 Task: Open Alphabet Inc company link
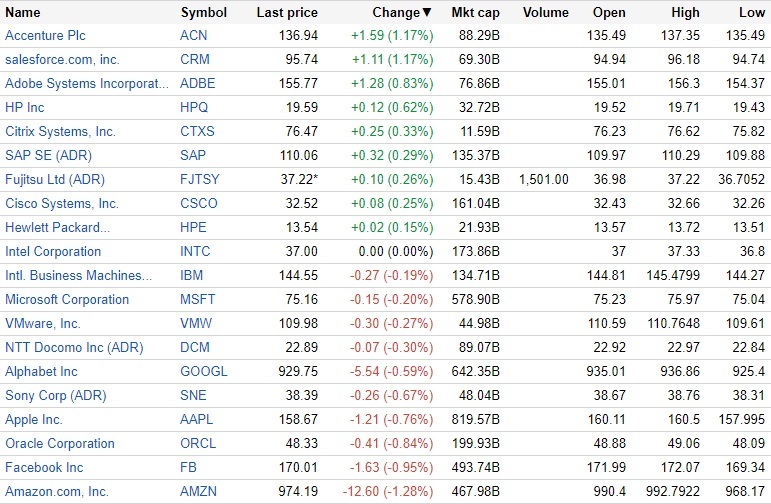click(41, 371)
